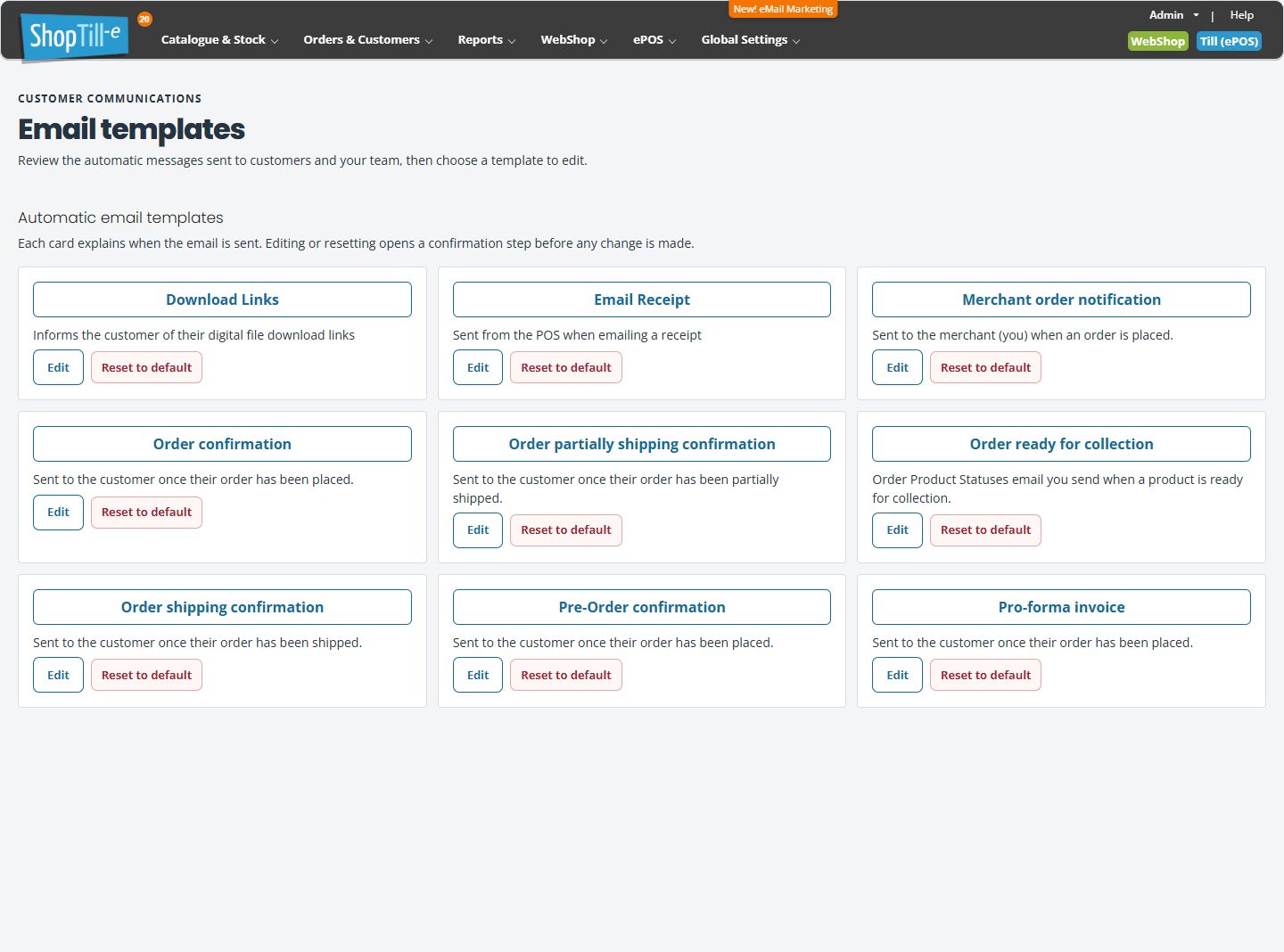Edit the Email Receipt template
The image size is (1284, 952).
point(478,367)
